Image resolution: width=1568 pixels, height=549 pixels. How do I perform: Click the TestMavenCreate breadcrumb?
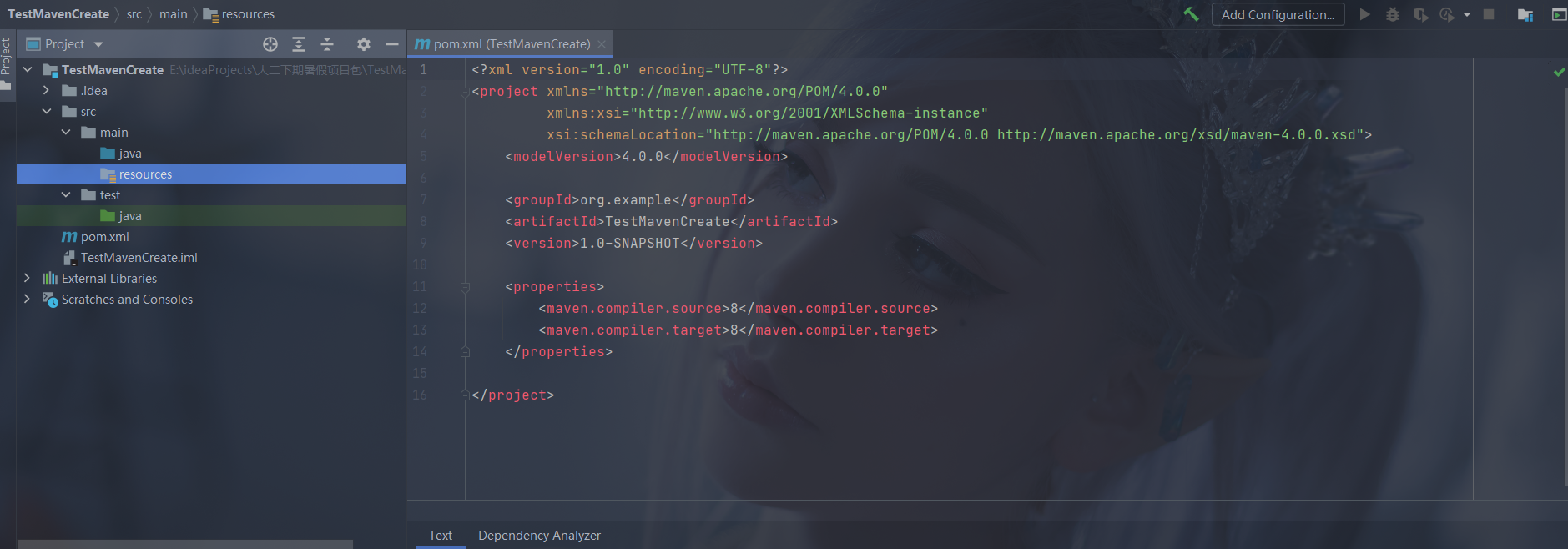click(58, 14)
